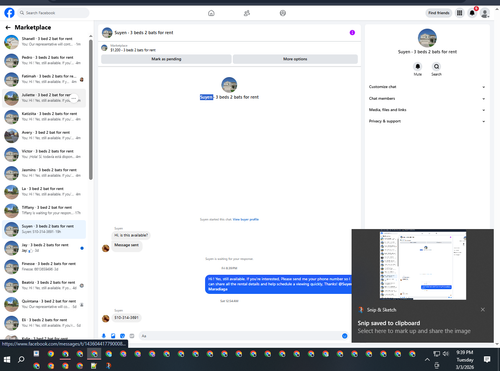Open the account profile avatar menu

tap(485, 13)
